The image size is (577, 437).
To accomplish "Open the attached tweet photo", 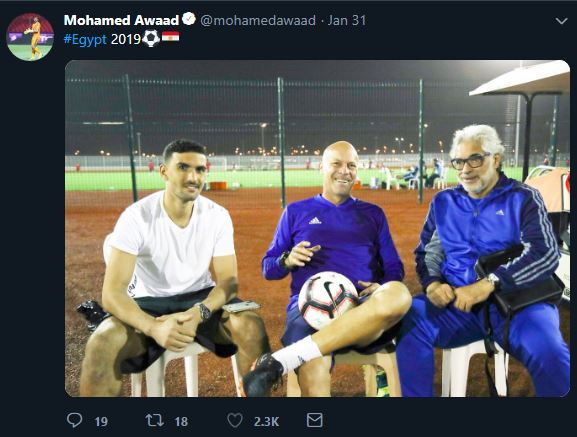I will pyautogui.click(x=318, y=228).
